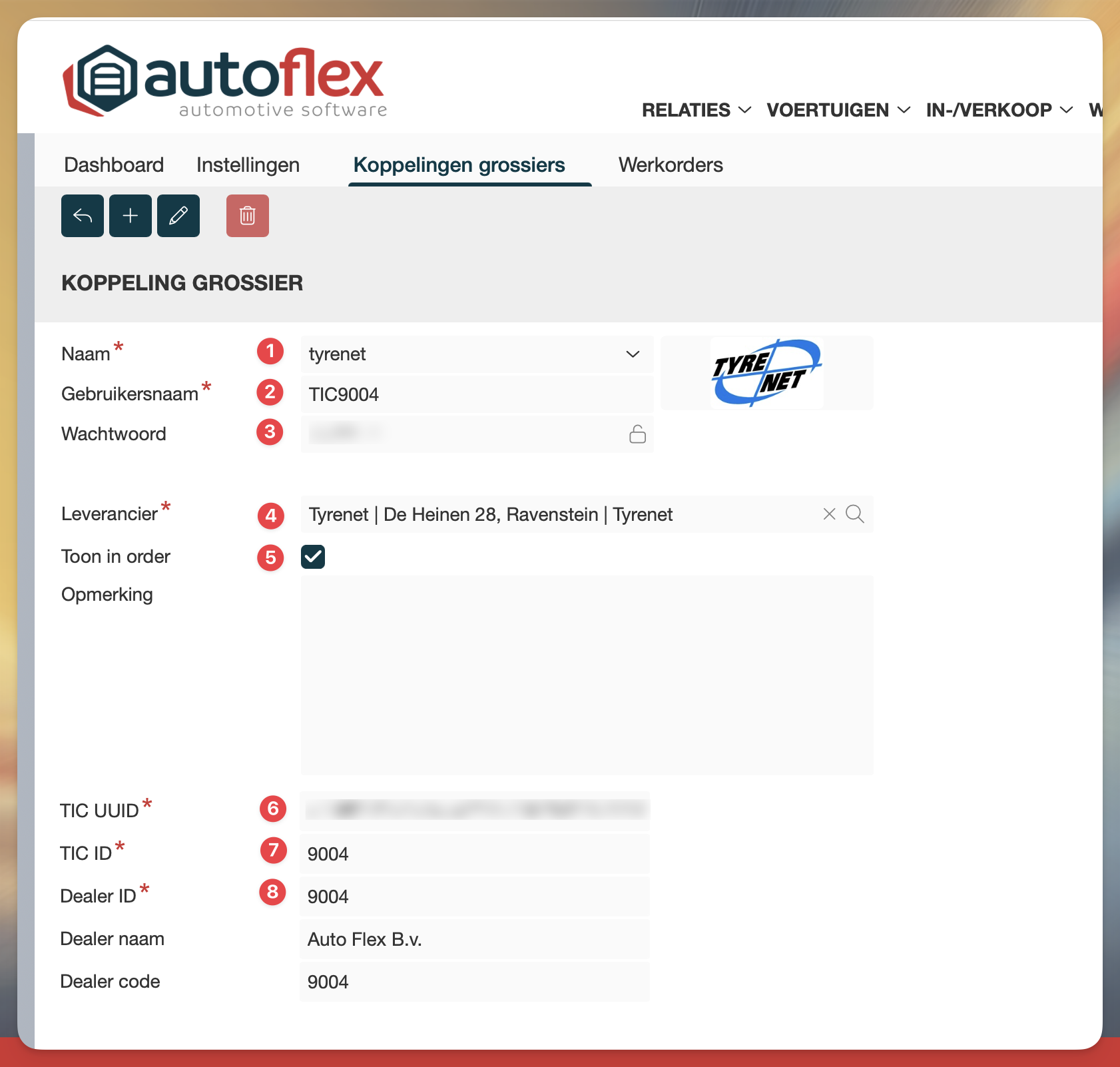Open the Naam dropdown showing tyrenet
The width and height of the screenshot is (1120, 1067).
point(477,354)
